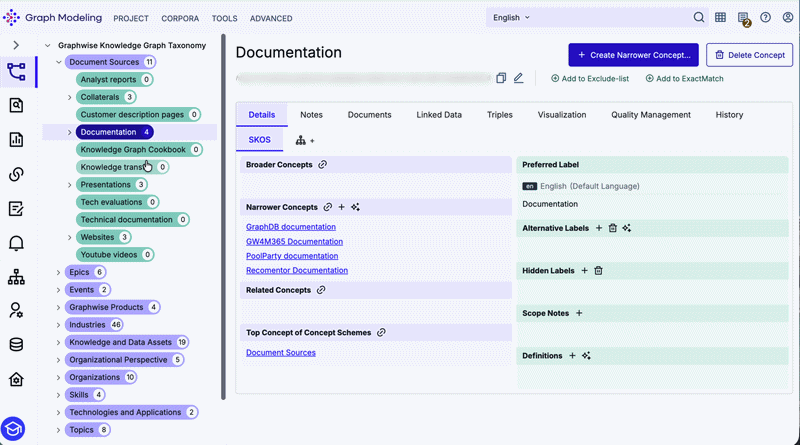Switch to the Linked Data tab
Viewport: 800px width, 445px height.
pos(439,115)
